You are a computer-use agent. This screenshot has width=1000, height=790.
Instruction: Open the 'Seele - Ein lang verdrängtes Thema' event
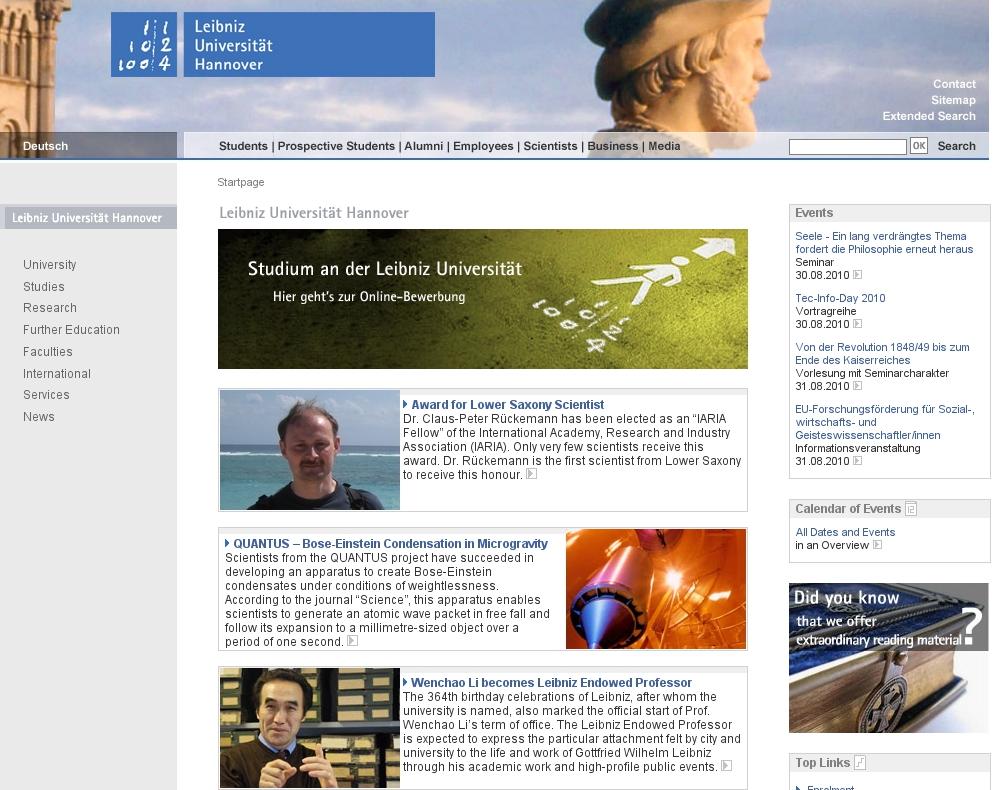(x=884, y=243)
